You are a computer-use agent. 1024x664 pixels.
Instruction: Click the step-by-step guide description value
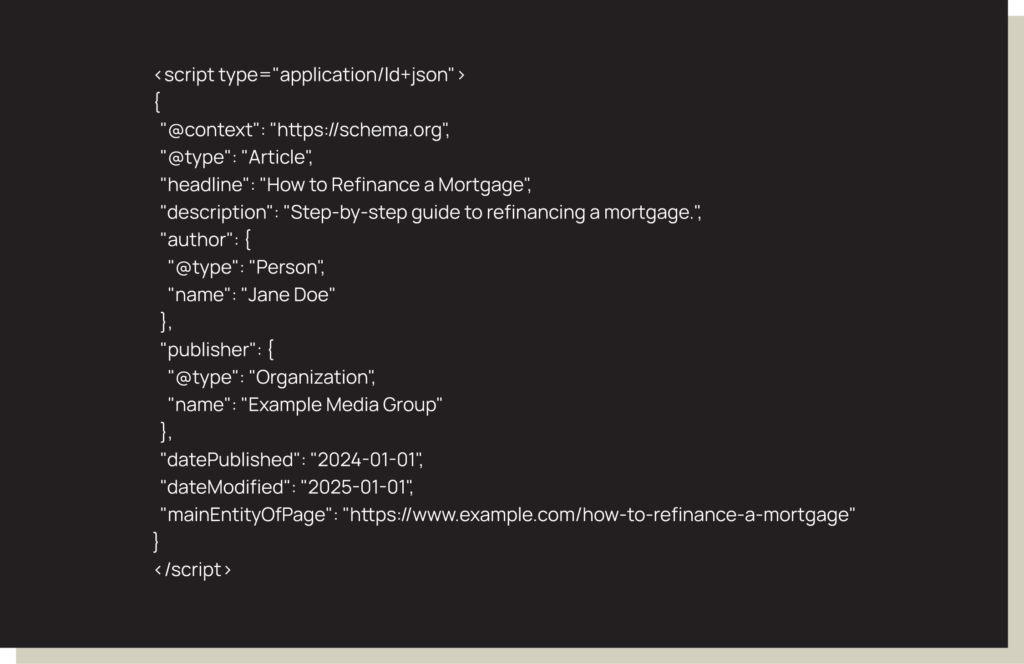coord(491,212)
